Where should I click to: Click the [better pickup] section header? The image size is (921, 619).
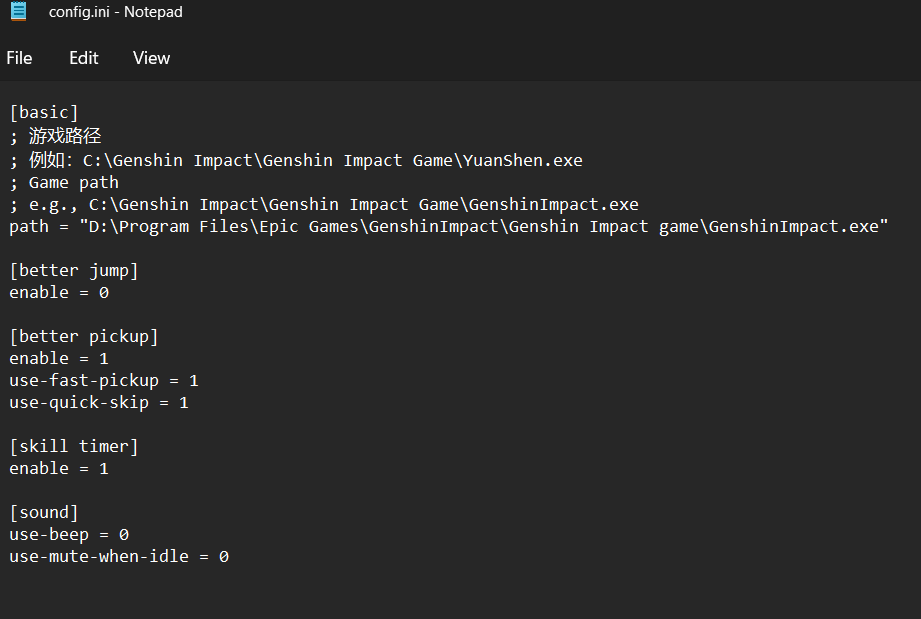[x=83, y=336]
